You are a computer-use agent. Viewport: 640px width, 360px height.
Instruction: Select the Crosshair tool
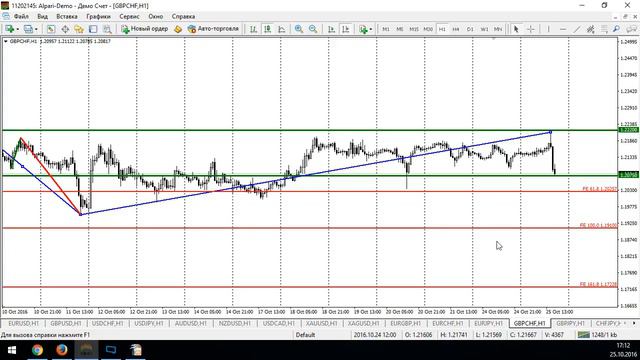(x=531, y=29)
